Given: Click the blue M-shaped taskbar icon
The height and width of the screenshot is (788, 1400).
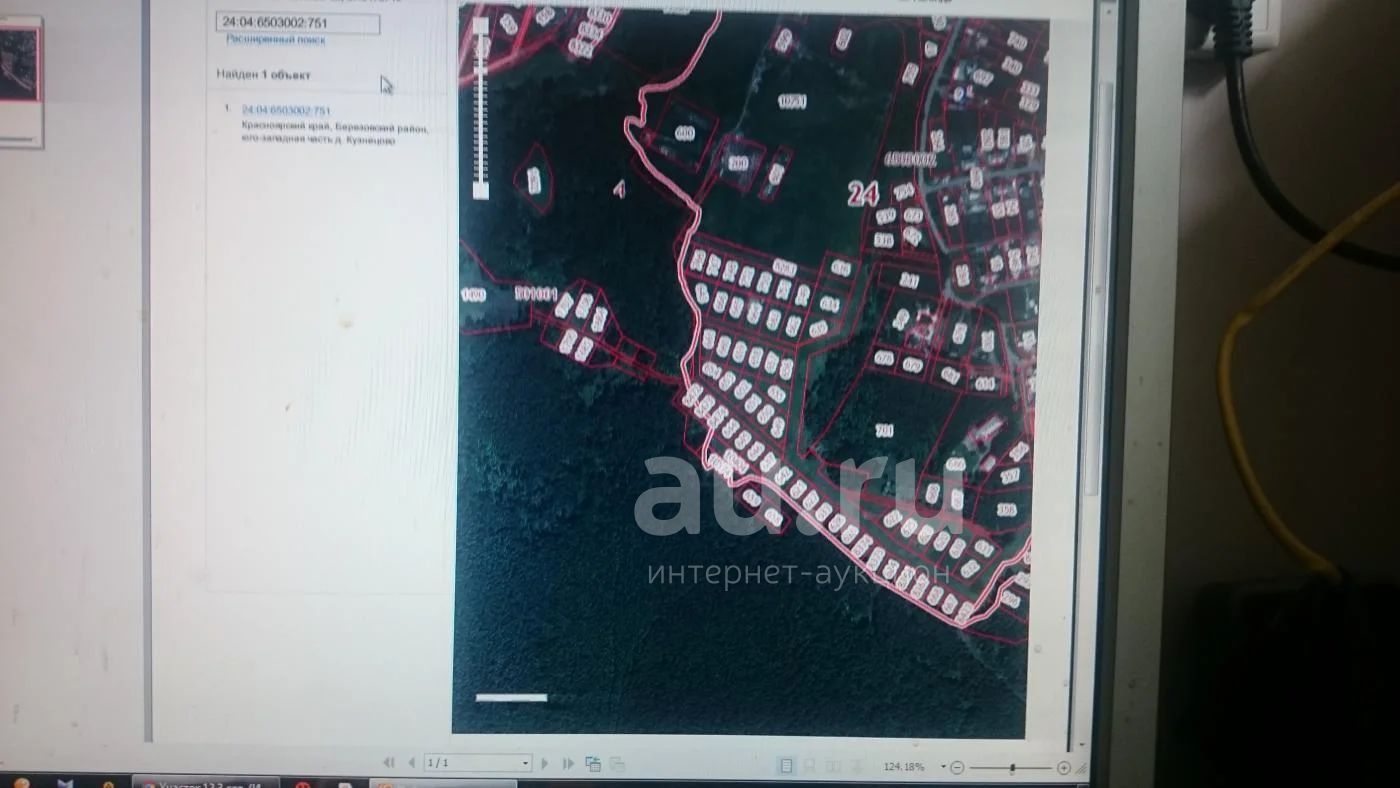Looking at the screenshot, I should (65, 783).
